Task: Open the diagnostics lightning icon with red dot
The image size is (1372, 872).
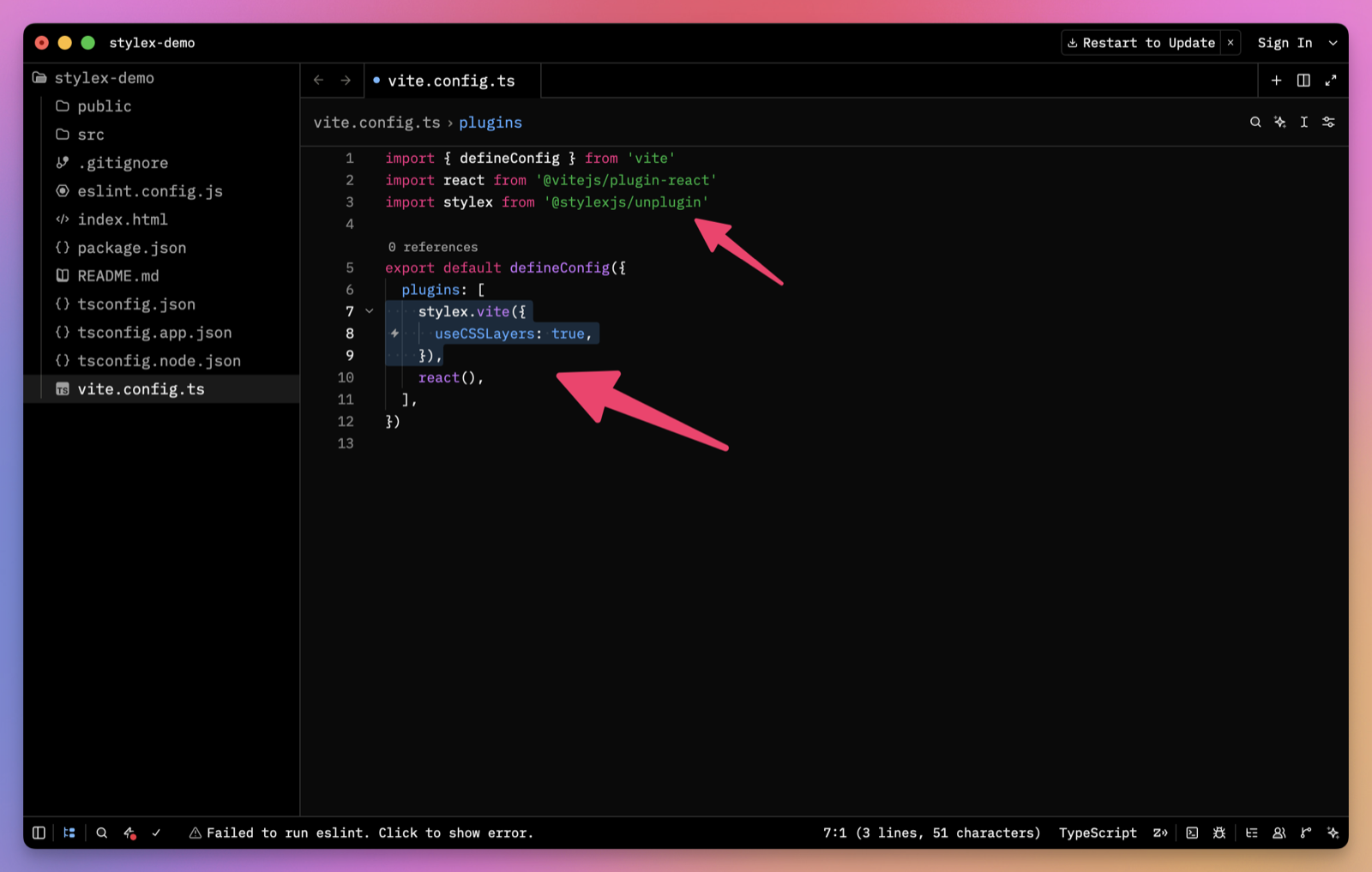Action: click(x=129, y=833)
